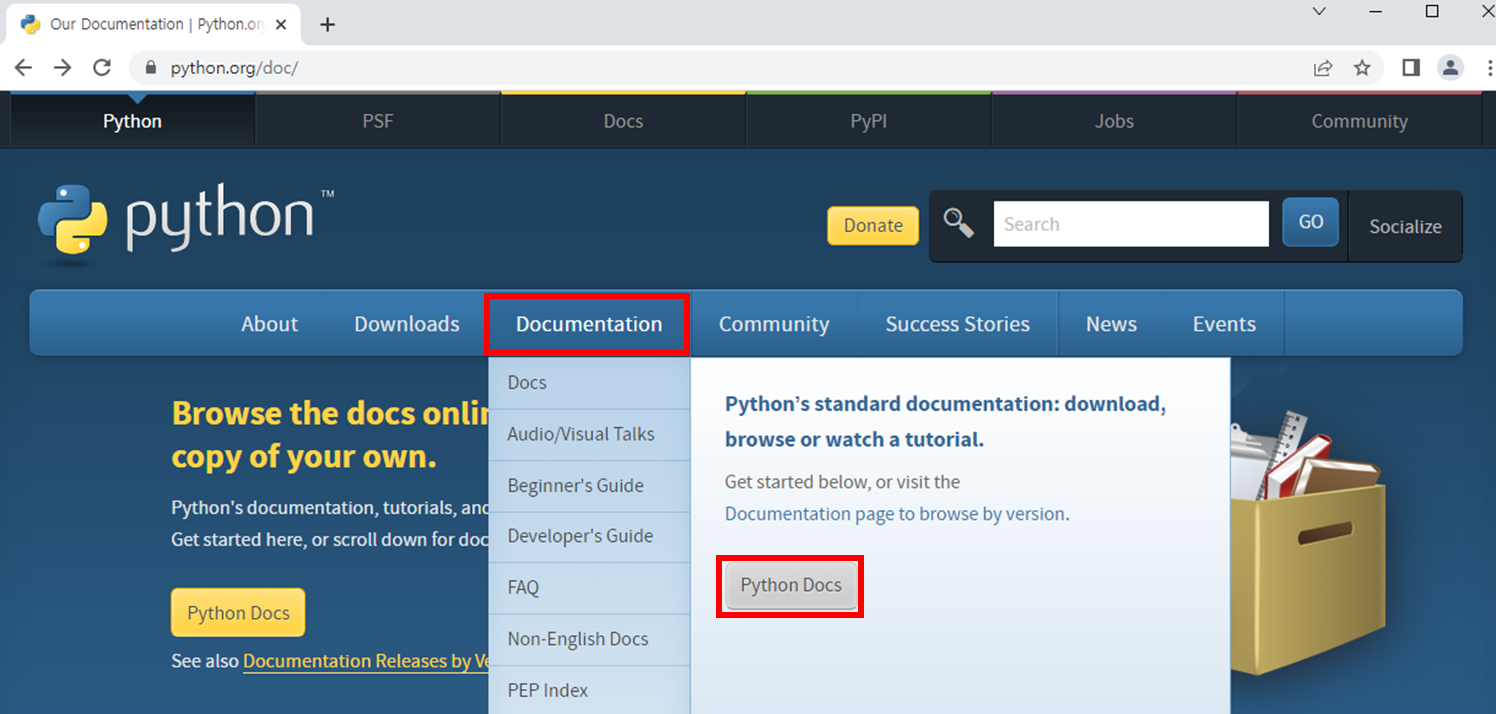This screenshot has height=714, width=1496.
Task: Click the yellow Python Docs button
Action: click(238, 613)
